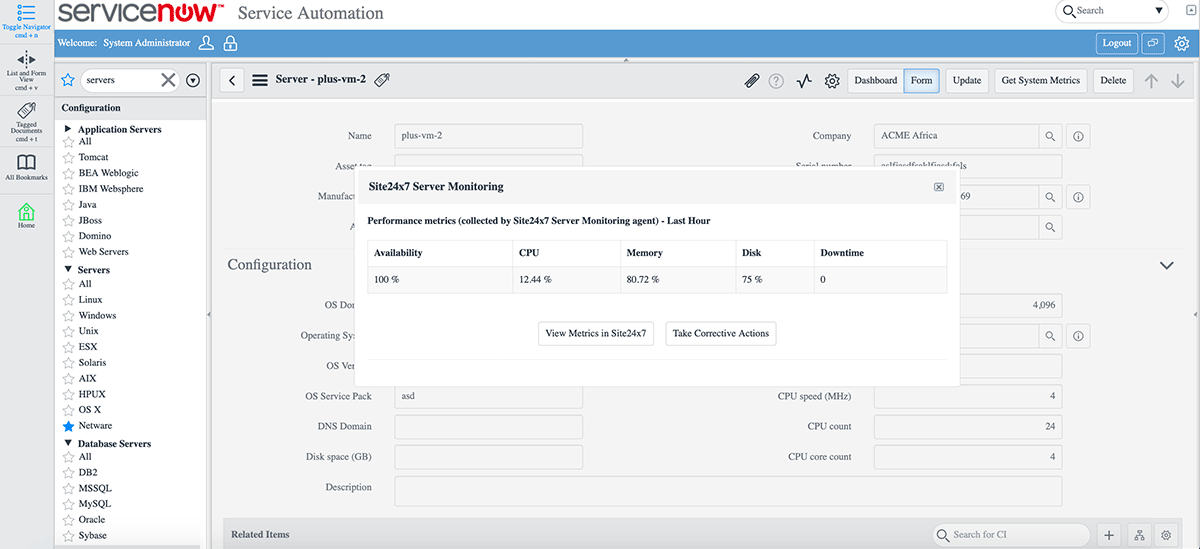Collapse the Database Servers group
The height and width of the screenshot is (549, 1200).
click(x=68, y=443)
